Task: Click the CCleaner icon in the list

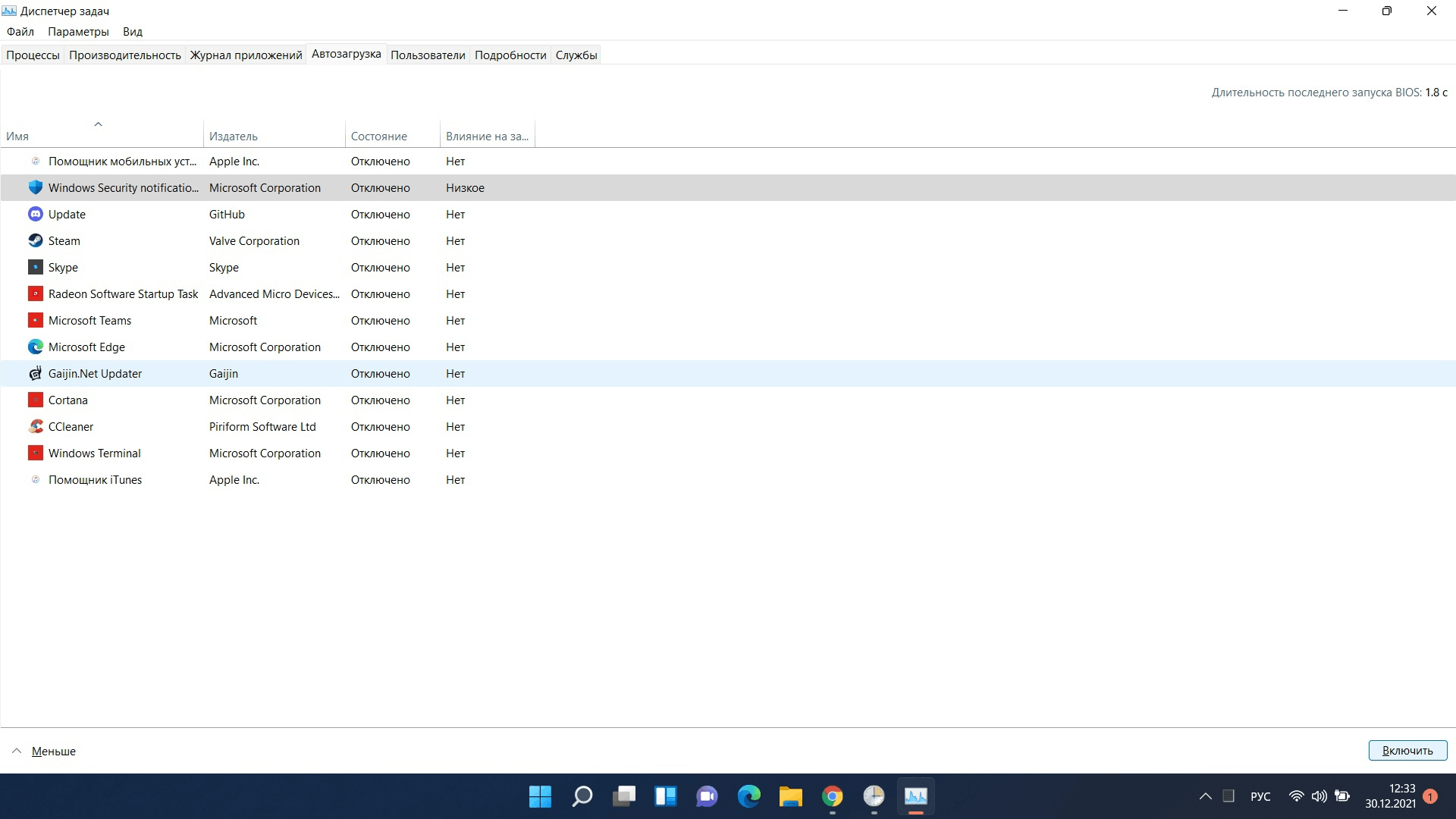Action: click(36, 426)
